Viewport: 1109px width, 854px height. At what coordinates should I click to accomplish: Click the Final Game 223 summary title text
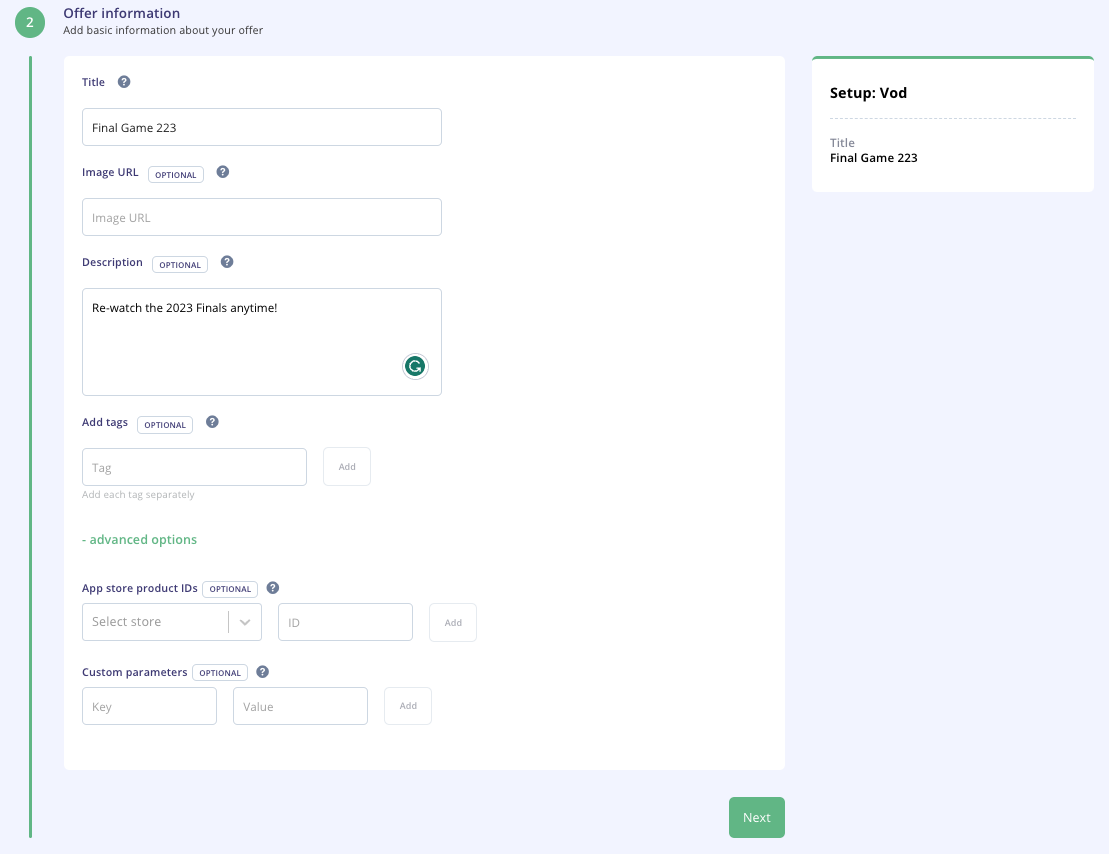click(873, 158)
